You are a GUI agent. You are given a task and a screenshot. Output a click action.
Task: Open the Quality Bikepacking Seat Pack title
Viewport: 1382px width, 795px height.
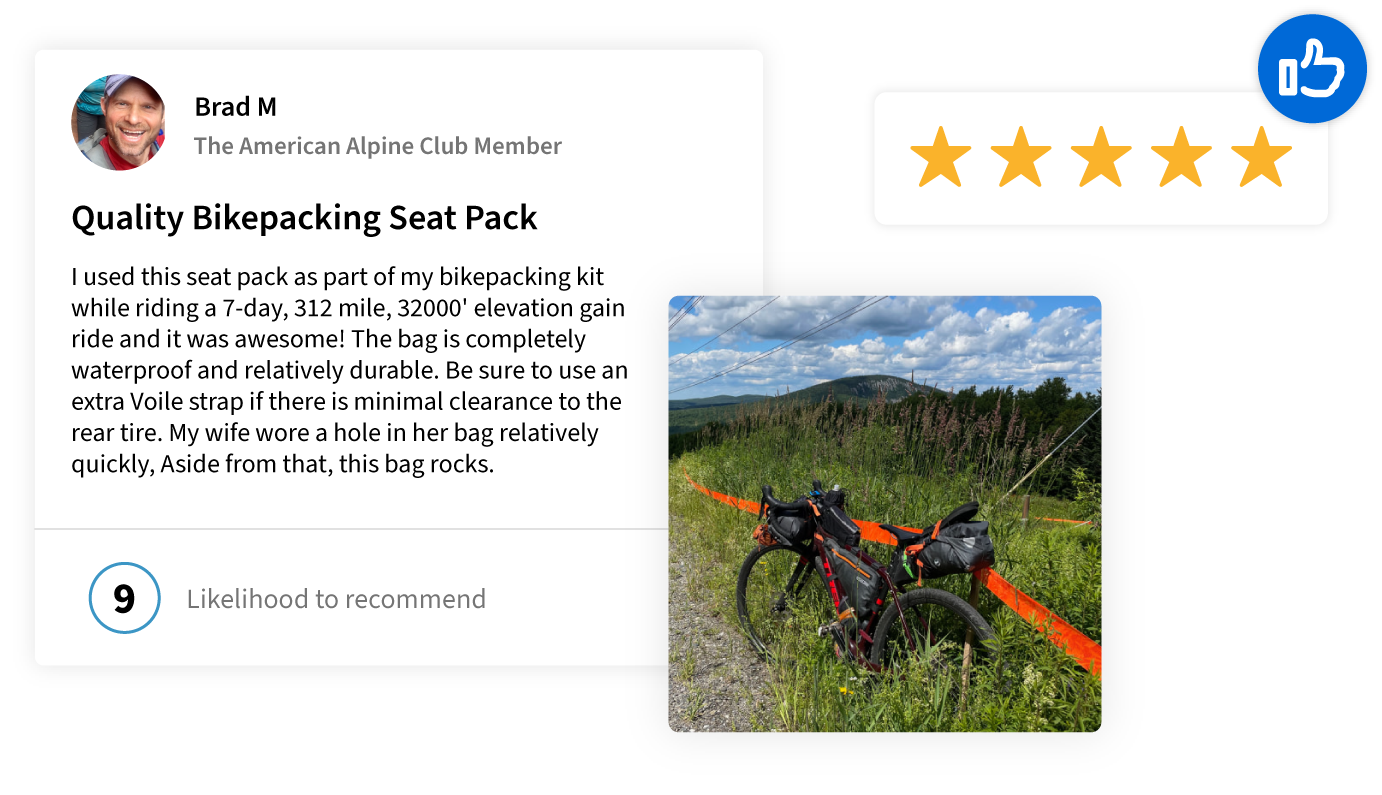[304, 217]
